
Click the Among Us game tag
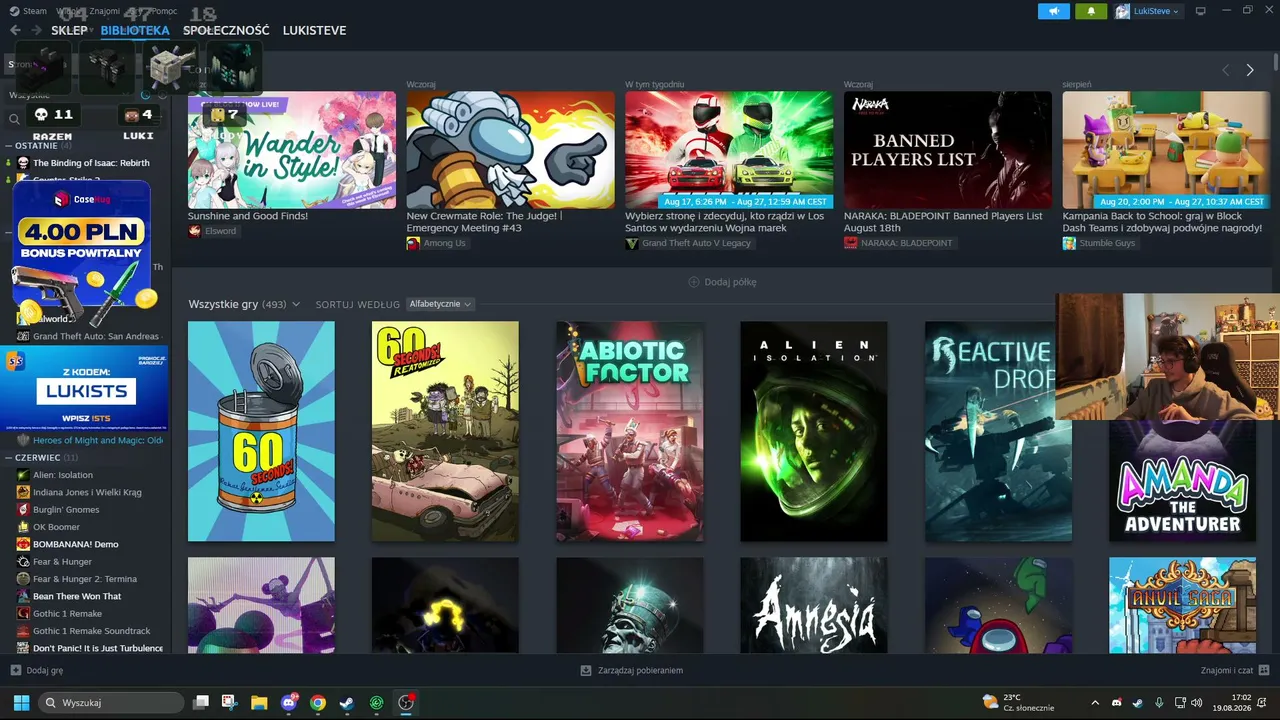[x=436, y=243]
